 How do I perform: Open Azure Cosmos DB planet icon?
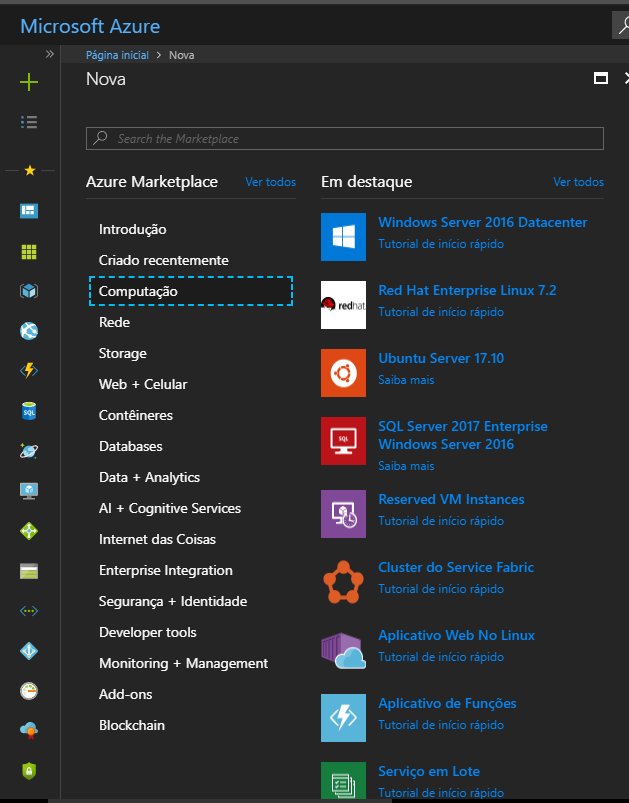coord(29,451)
